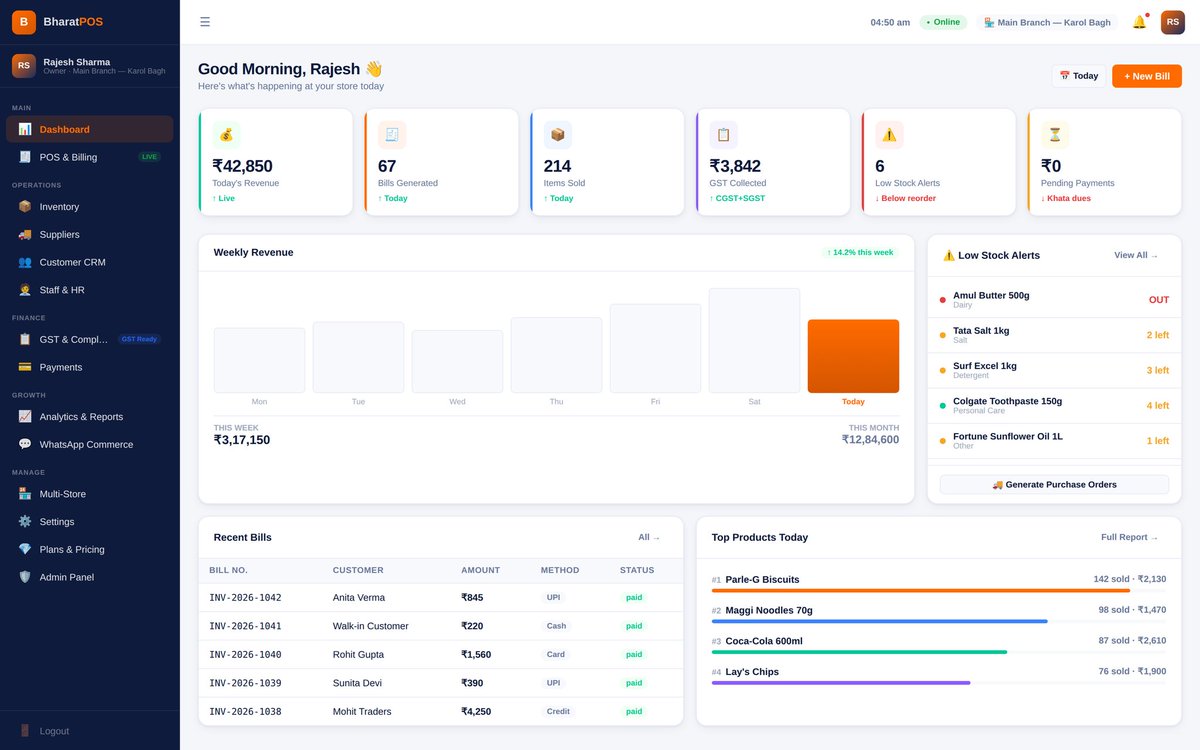Click the + New Bill button
The image size is (1200, 750).
point(1146,76)
